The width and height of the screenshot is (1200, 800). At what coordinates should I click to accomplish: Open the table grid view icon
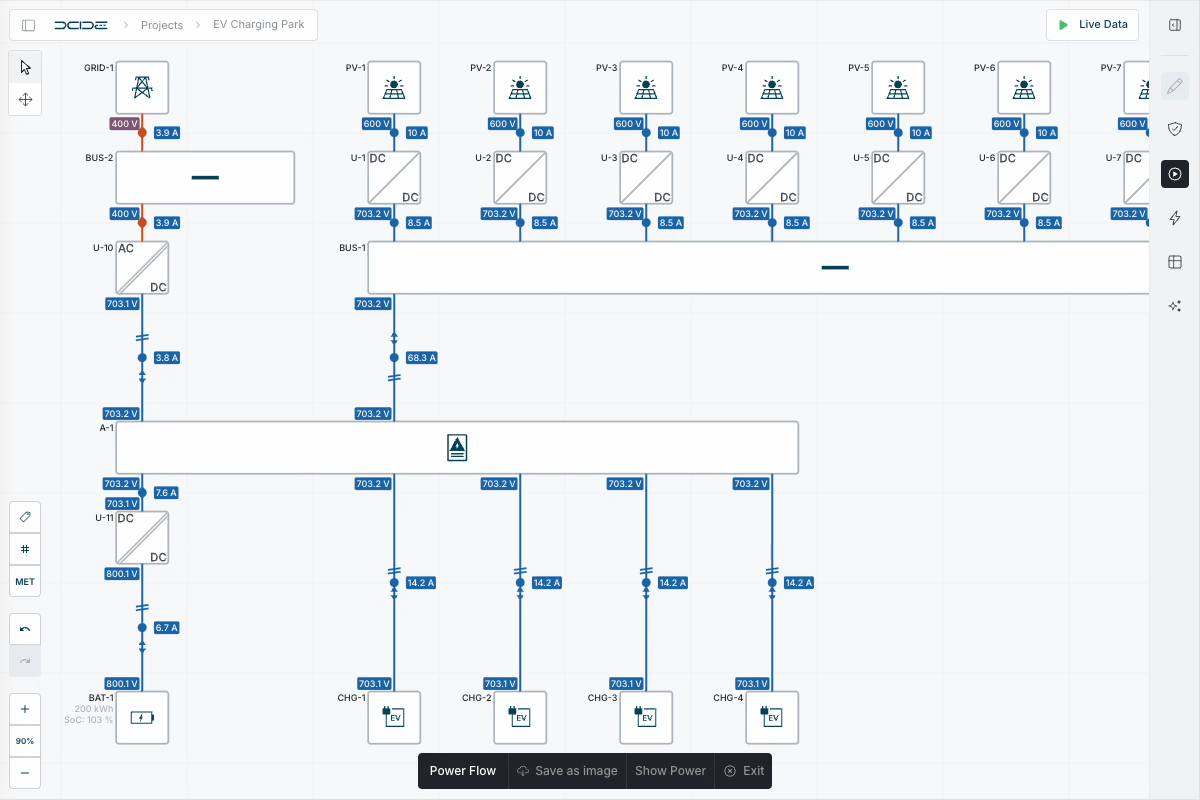(x=1175, y=262)
